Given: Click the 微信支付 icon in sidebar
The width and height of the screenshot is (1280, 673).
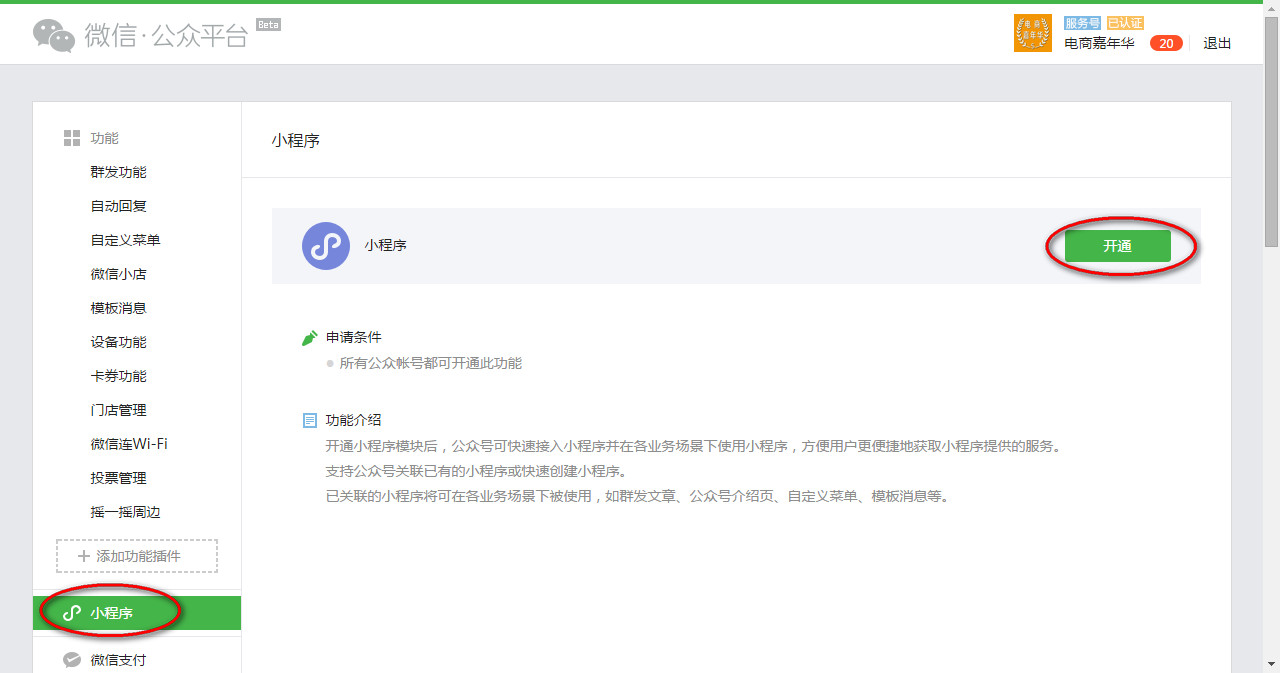Looking at the screenshot, I should click(x=72, y=660).
